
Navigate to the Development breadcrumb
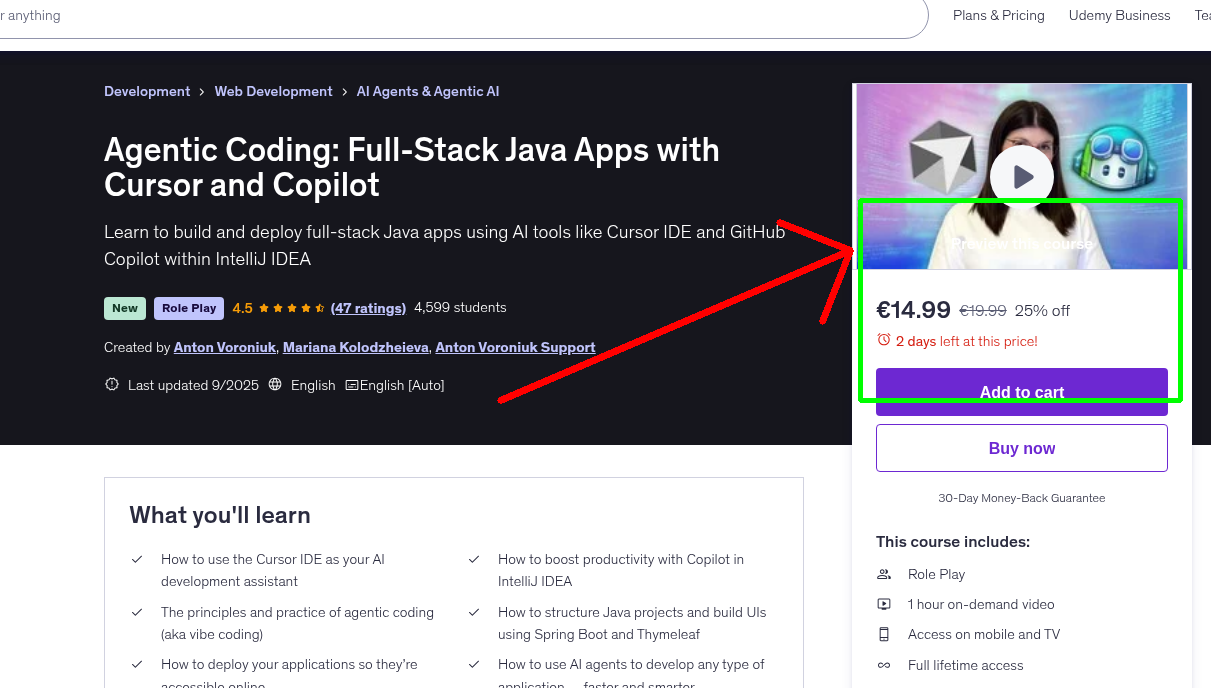(x=147, y=91)
